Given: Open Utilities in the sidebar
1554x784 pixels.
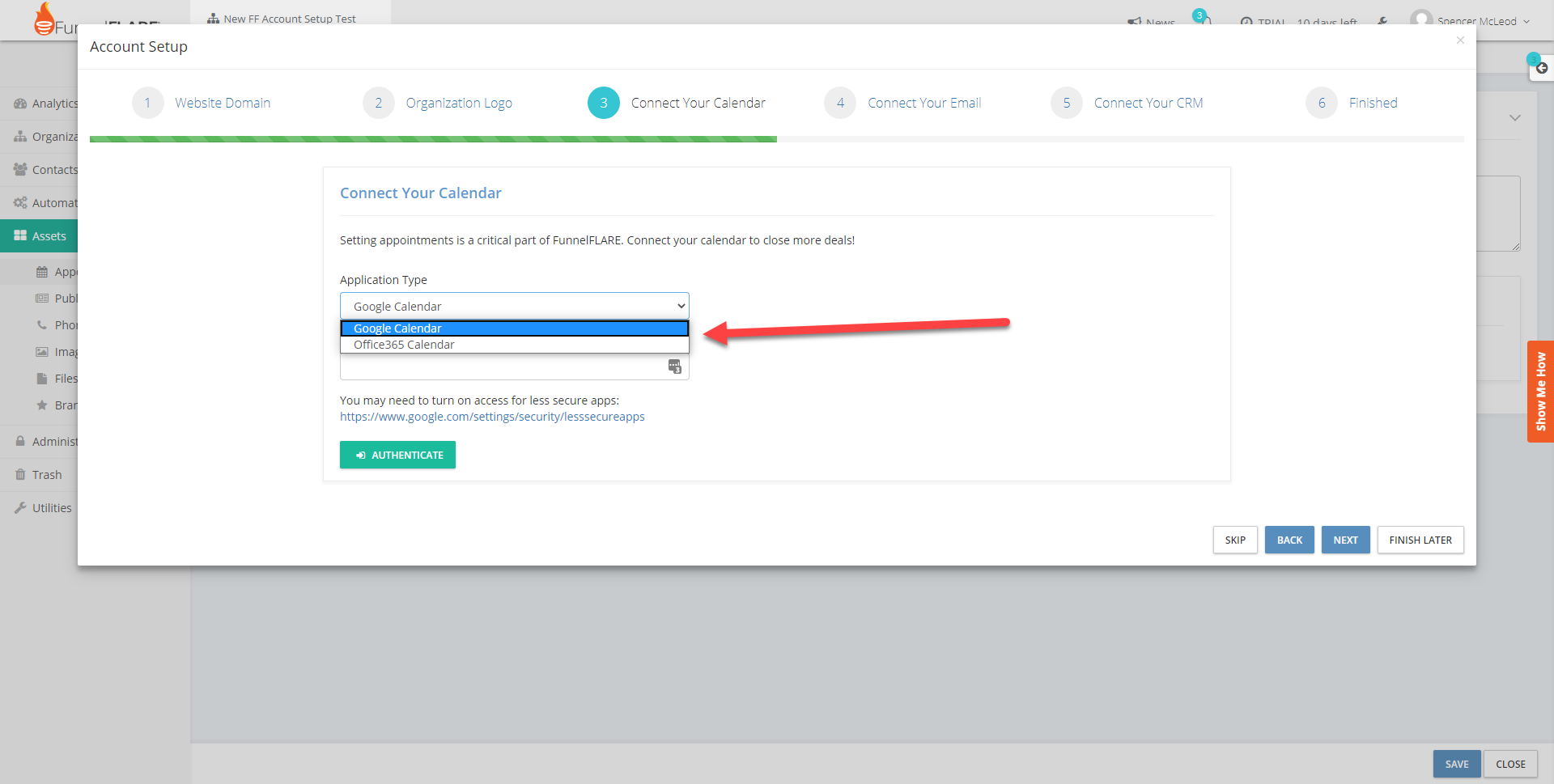Looking at the screenshot, I should tap(39, 508).
